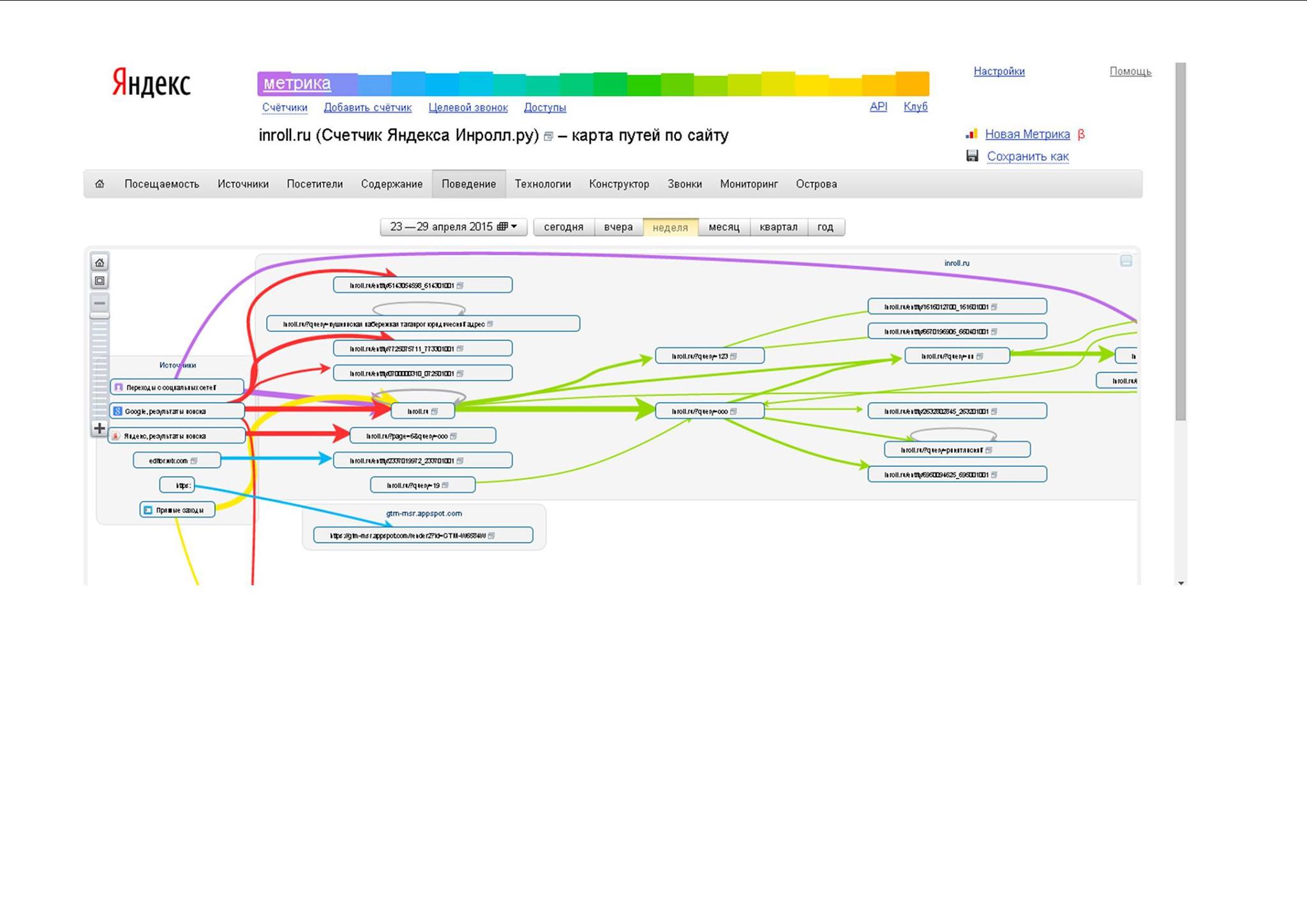Open counter info icon beside page title

[548, 136]
